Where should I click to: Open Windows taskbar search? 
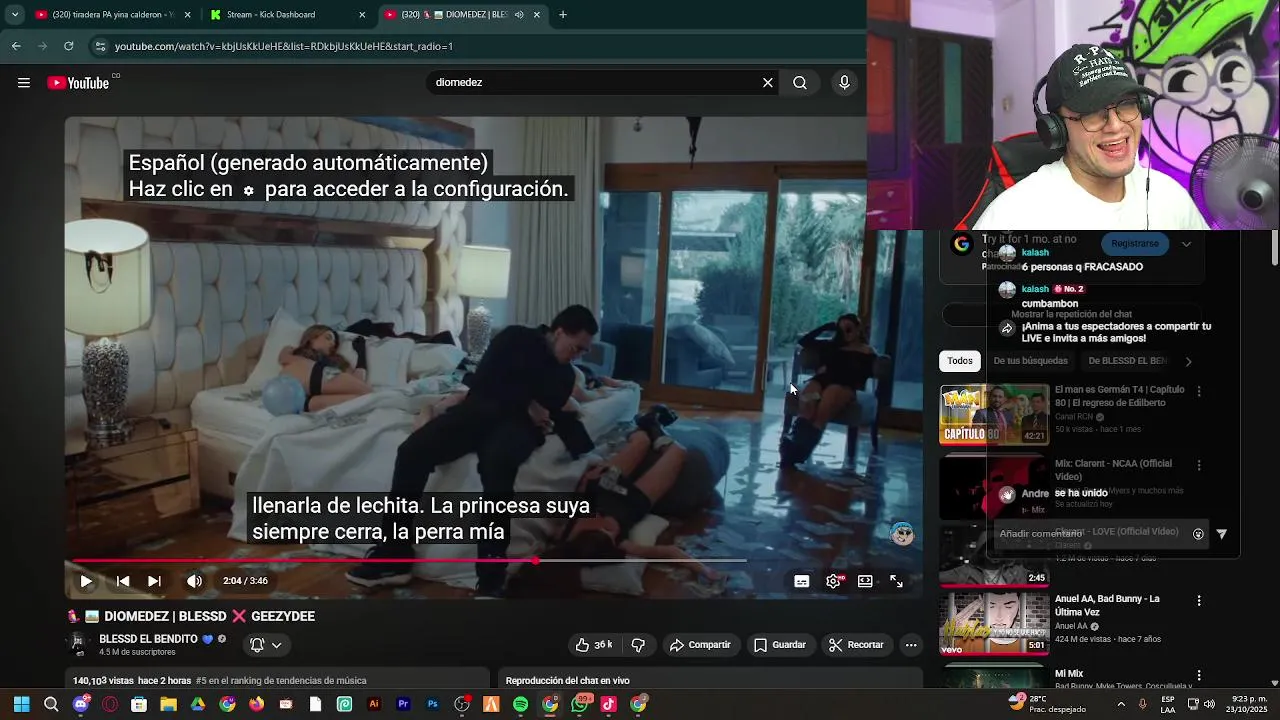tap(51, 704)
